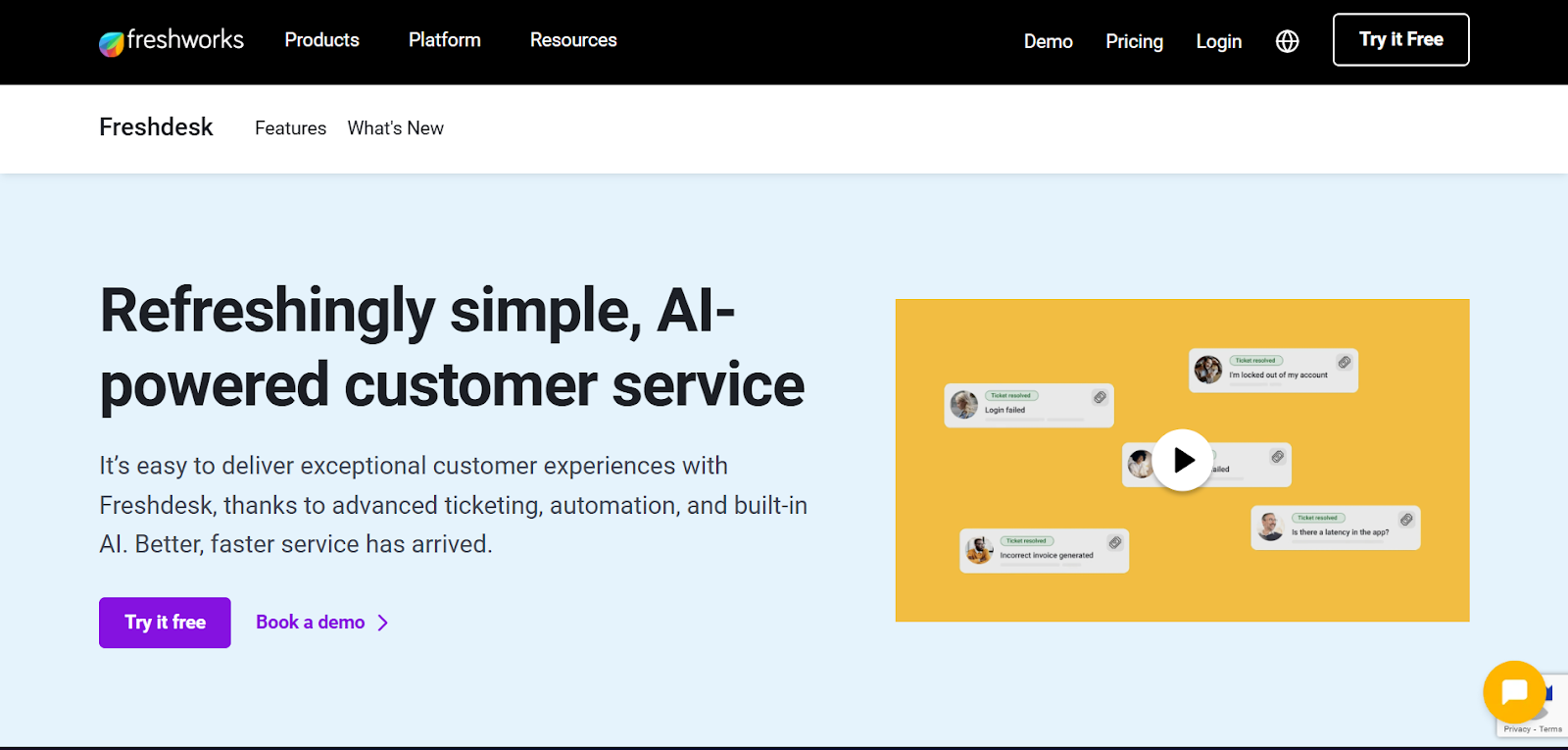Open the orange chat widget
The image size is (1568, 750).
(x=1514, y=691)
